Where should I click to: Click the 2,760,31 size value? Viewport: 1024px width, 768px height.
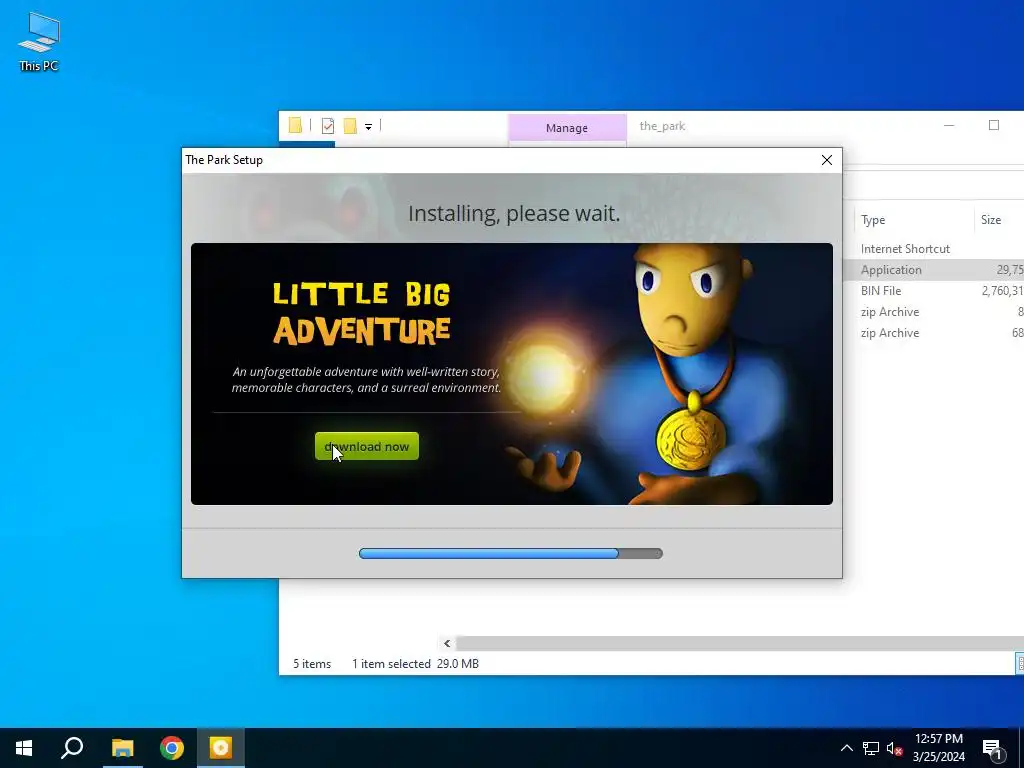[x=1002, y=291]
